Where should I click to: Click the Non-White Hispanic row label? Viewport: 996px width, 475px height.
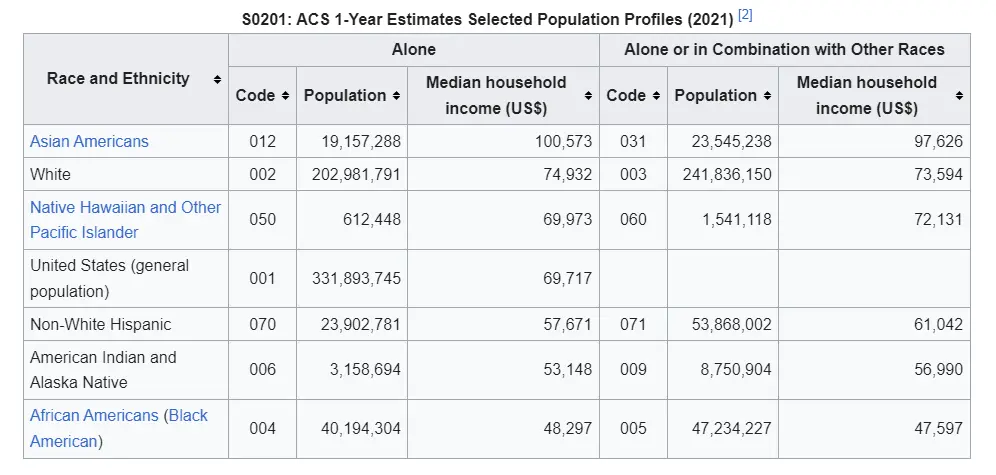pos(100,324)
